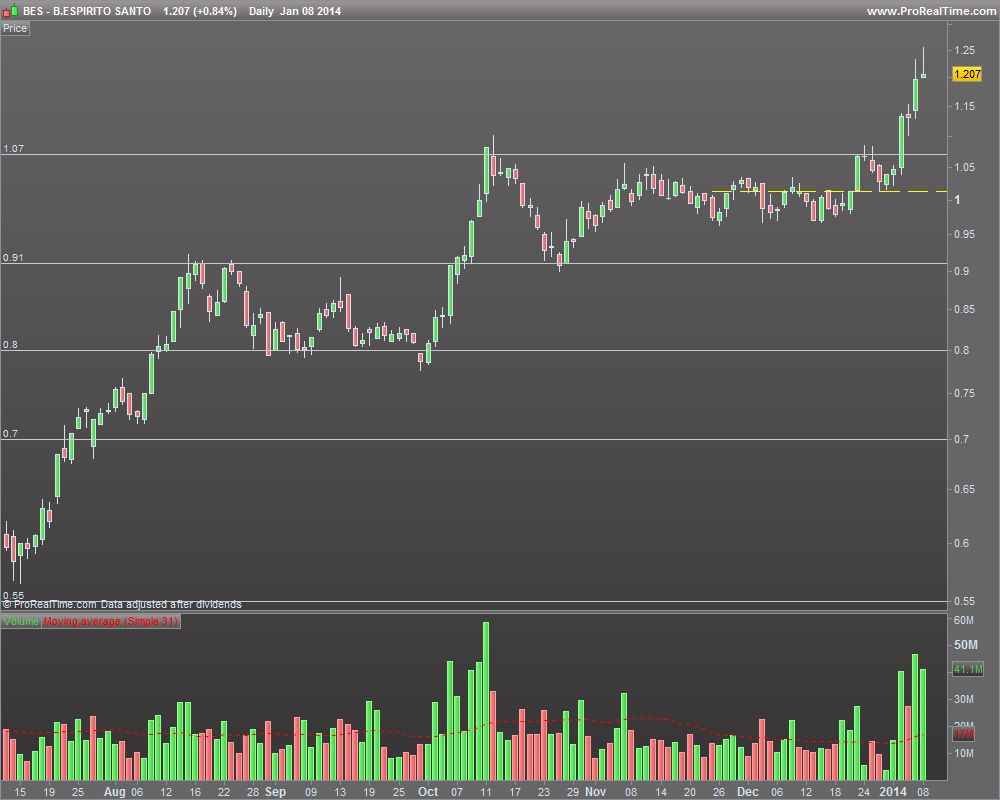Image resolution: width=1000 pixels, height=800 pixels.
Task: Click the Nov label on time axis
Action: 595,792
